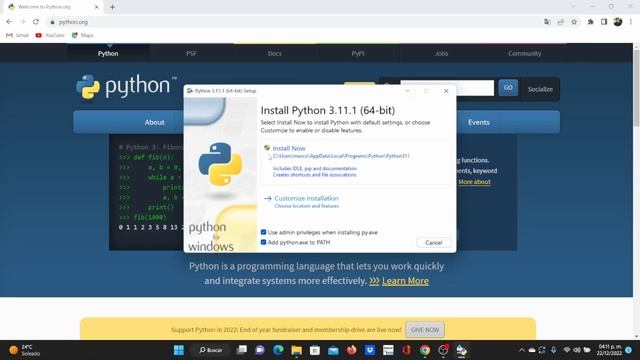The height and width of the screenshot is (360, 640).
Task: Open Mail app from taskbar
Action: (x=333, y=350)
